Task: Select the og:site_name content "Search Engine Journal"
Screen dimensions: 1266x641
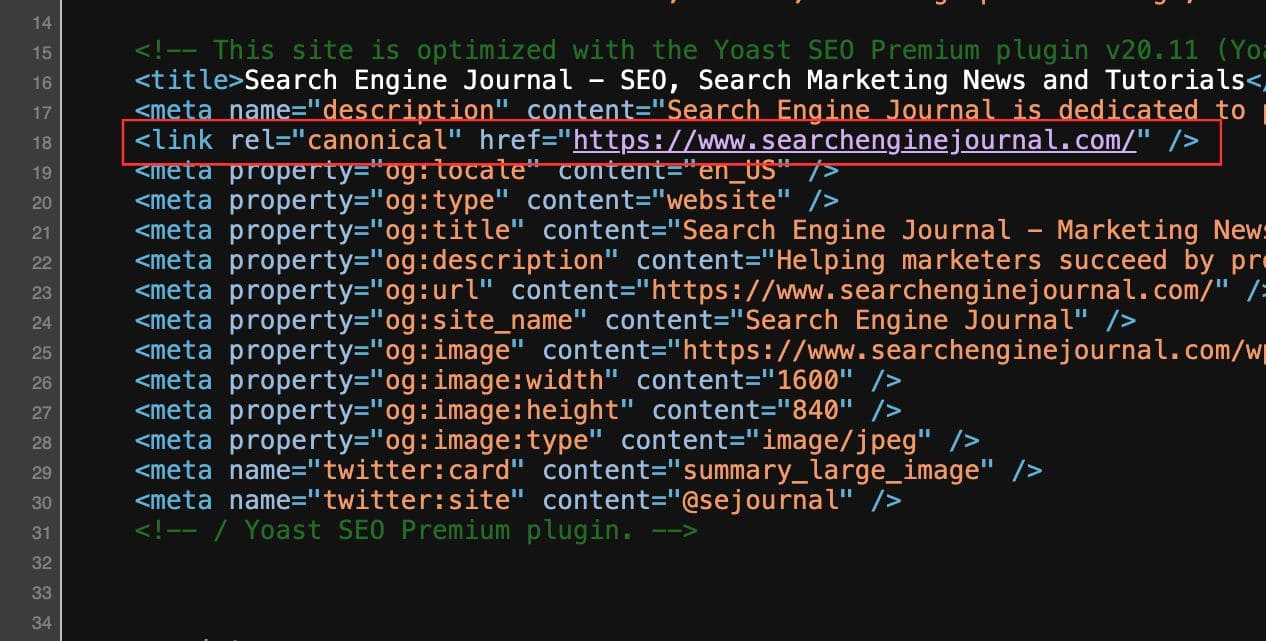Action: pos(909,320)
